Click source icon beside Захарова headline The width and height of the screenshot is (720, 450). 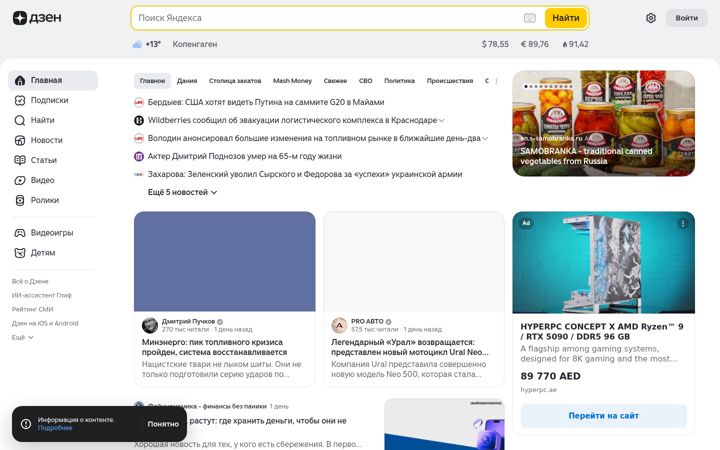point(139,174)
